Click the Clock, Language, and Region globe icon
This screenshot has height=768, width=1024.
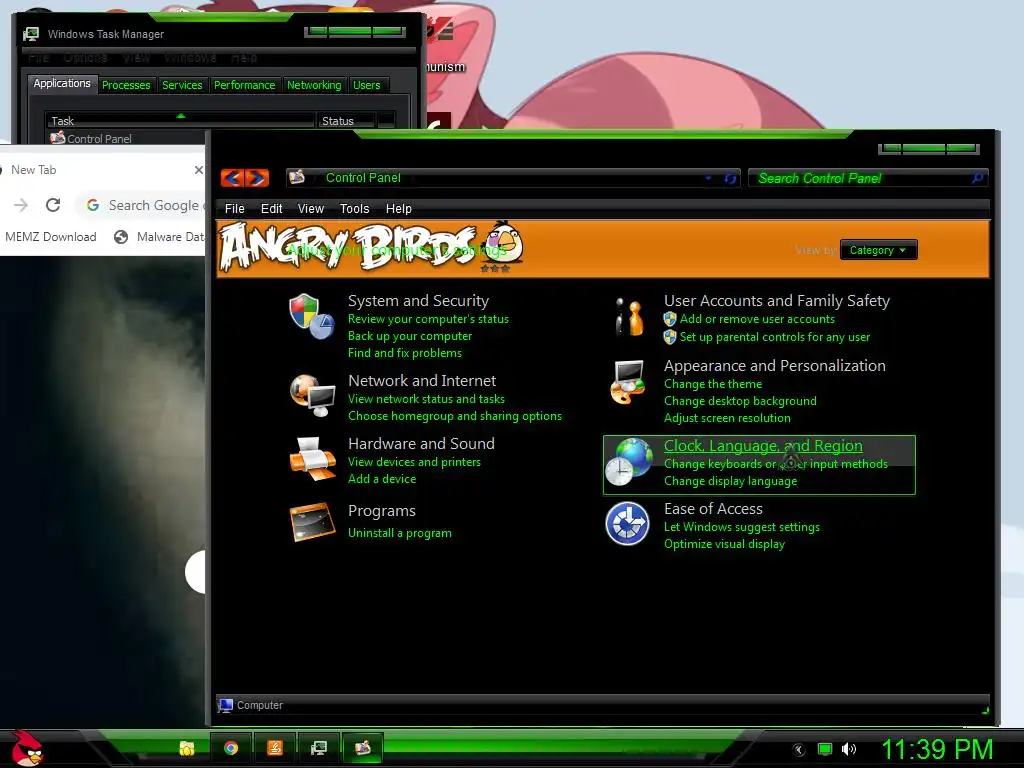[x=628, y=462]
